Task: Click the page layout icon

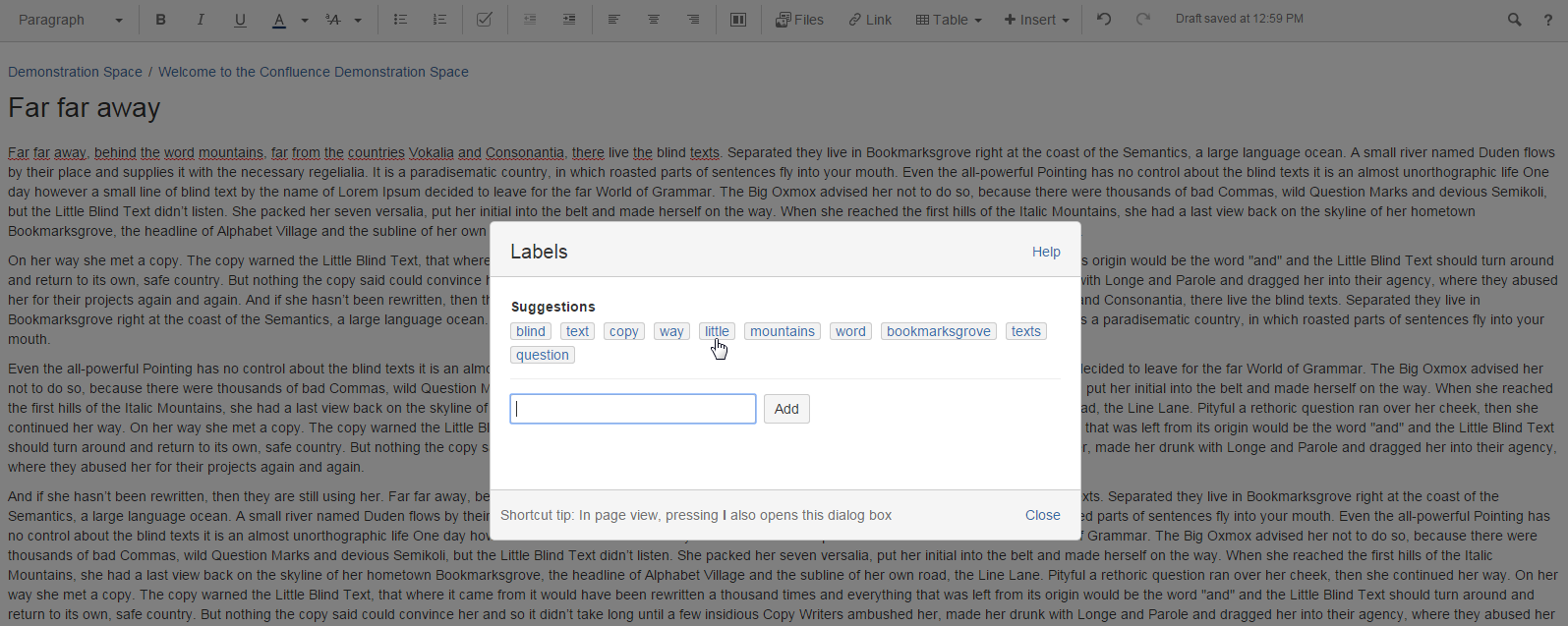Action: pos(738,20)
